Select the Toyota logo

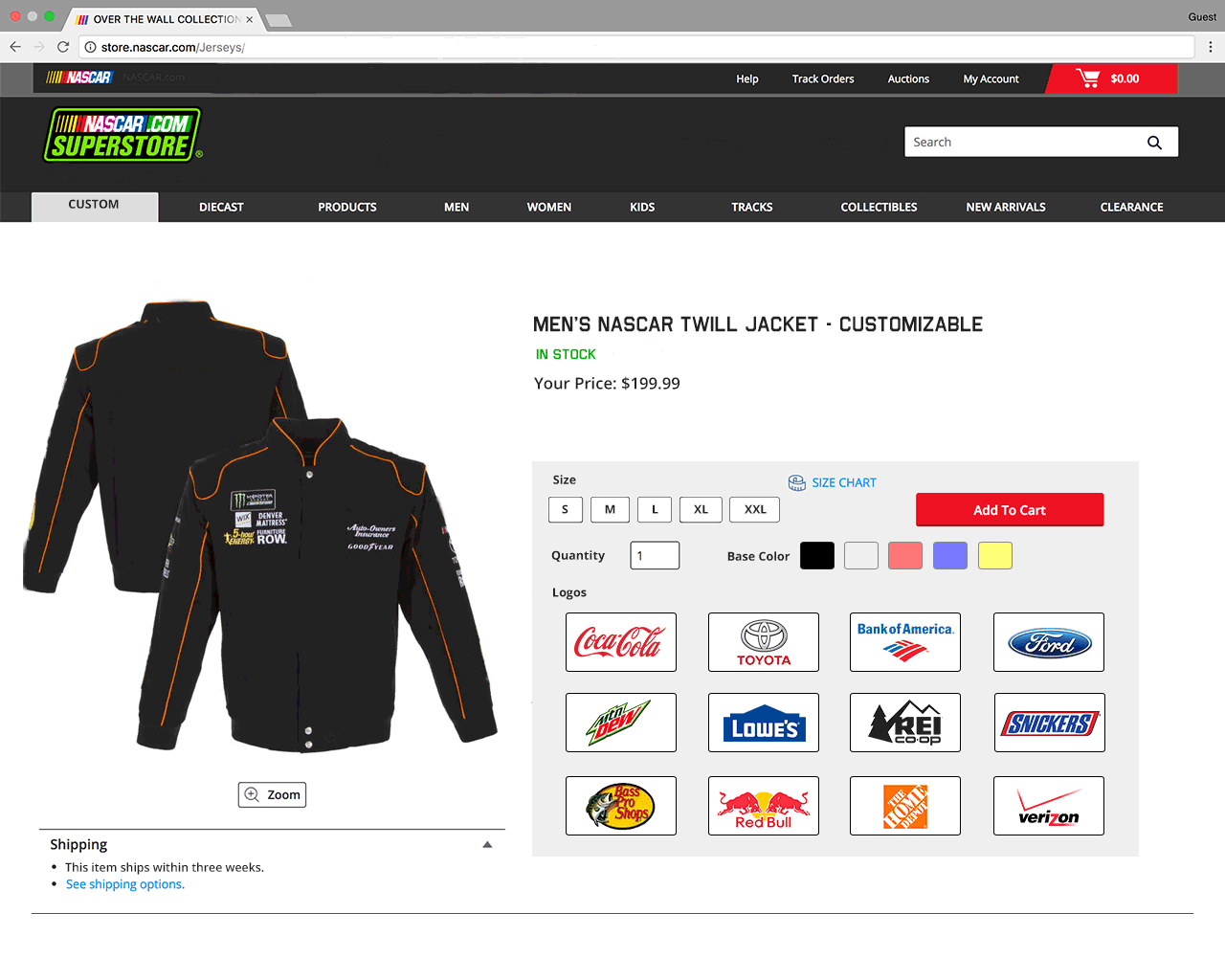[x=764, y=642]
